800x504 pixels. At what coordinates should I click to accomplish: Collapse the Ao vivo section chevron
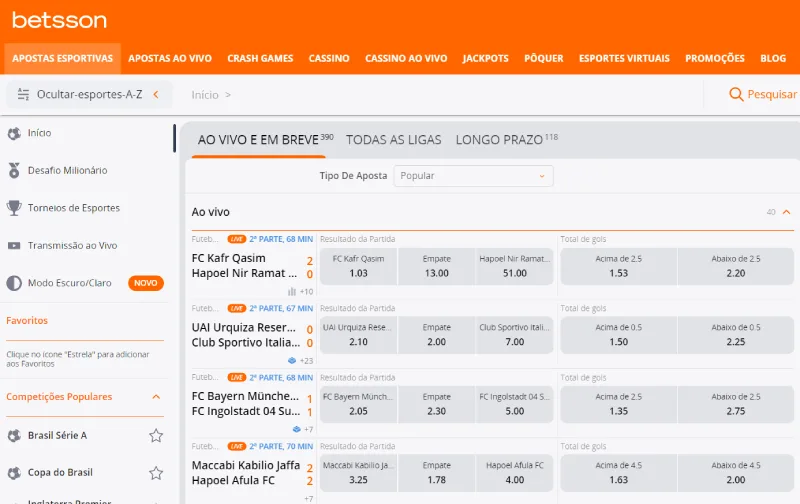[x=786, y=212]
